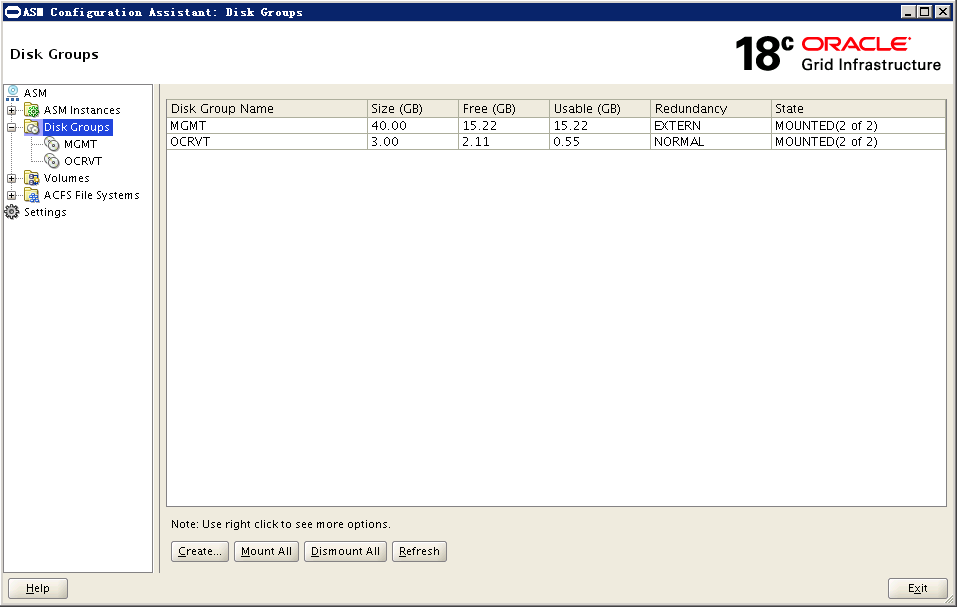
Task: Click the ASM root node icon
Action: point(12,93)
